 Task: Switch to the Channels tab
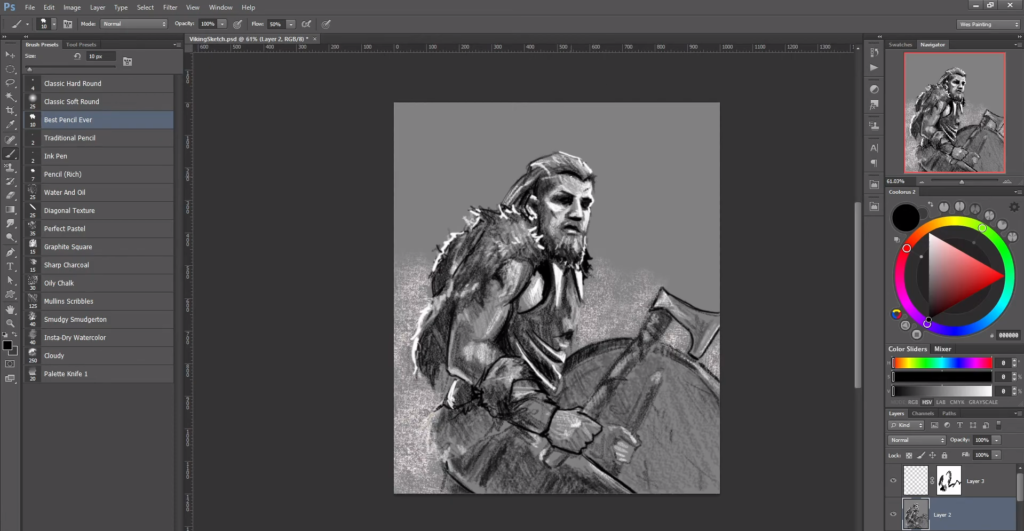click(923, 413)
